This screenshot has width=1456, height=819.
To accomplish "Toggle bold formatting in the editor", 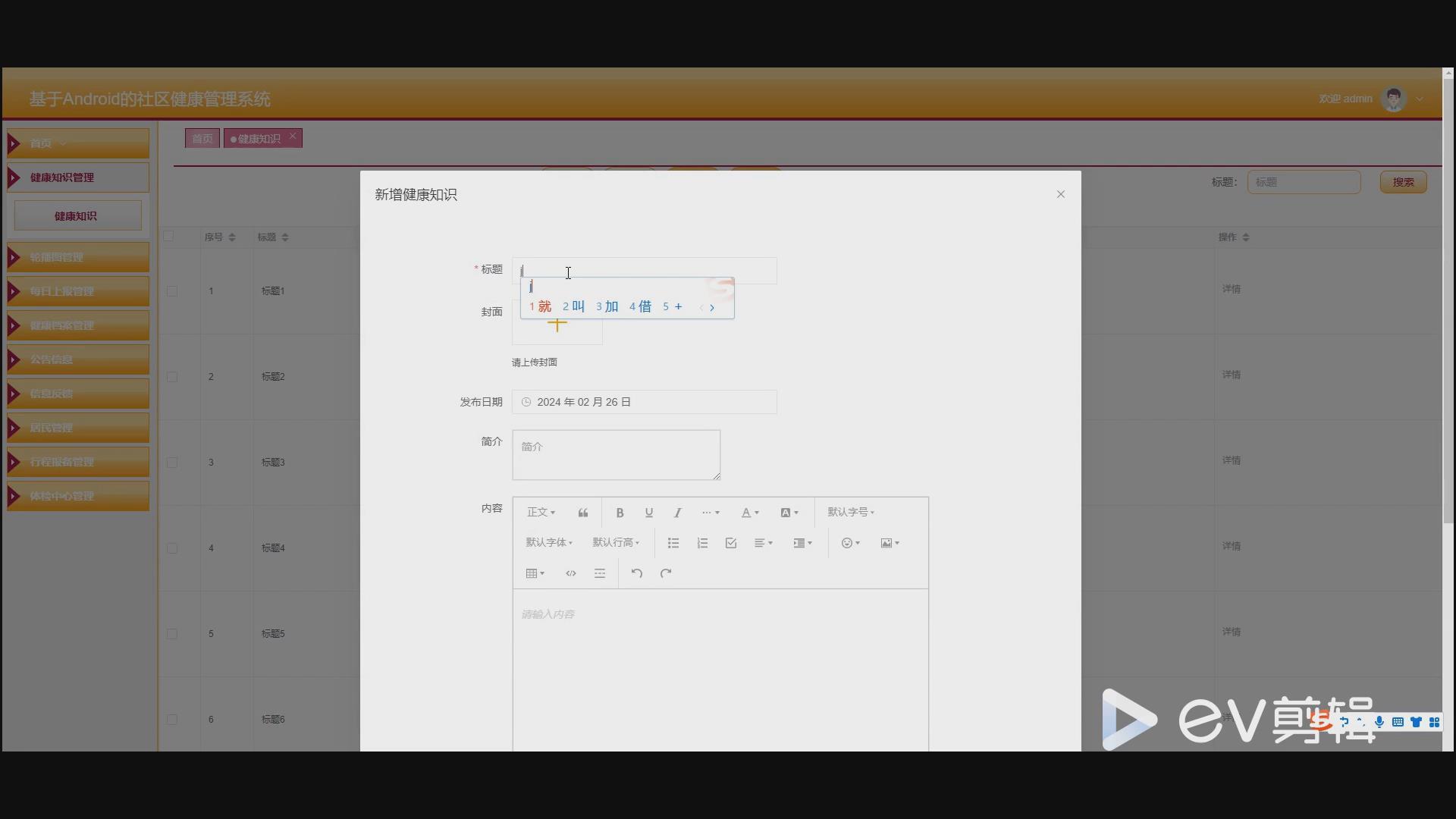I will tap(620, 513).
